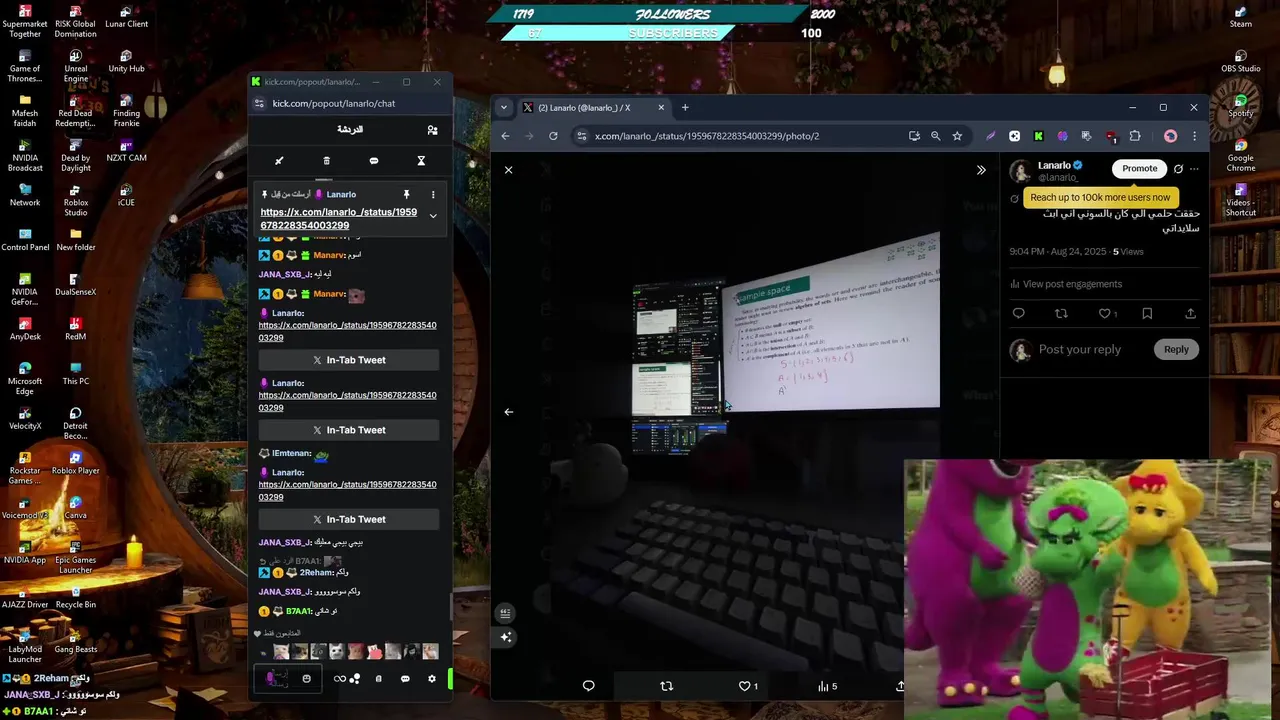This screenshot has width=1280, height=720.
Task: Click the Grok icon beside Promote
Action: (1178, 169)
